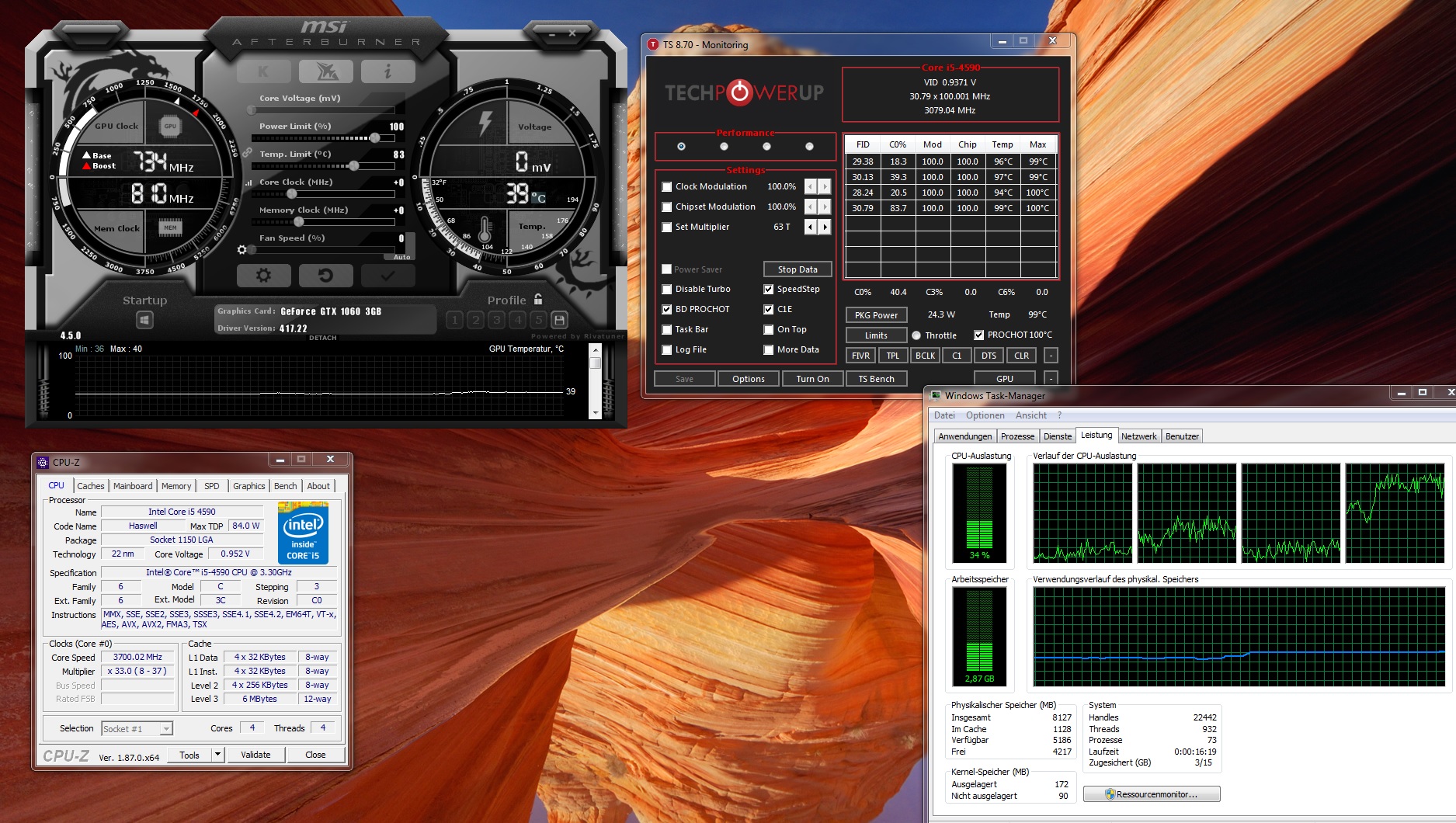Click the TS Bench button
This screenshot has height=823, width=1456.
pyautogui.click(x=876, y=379)
